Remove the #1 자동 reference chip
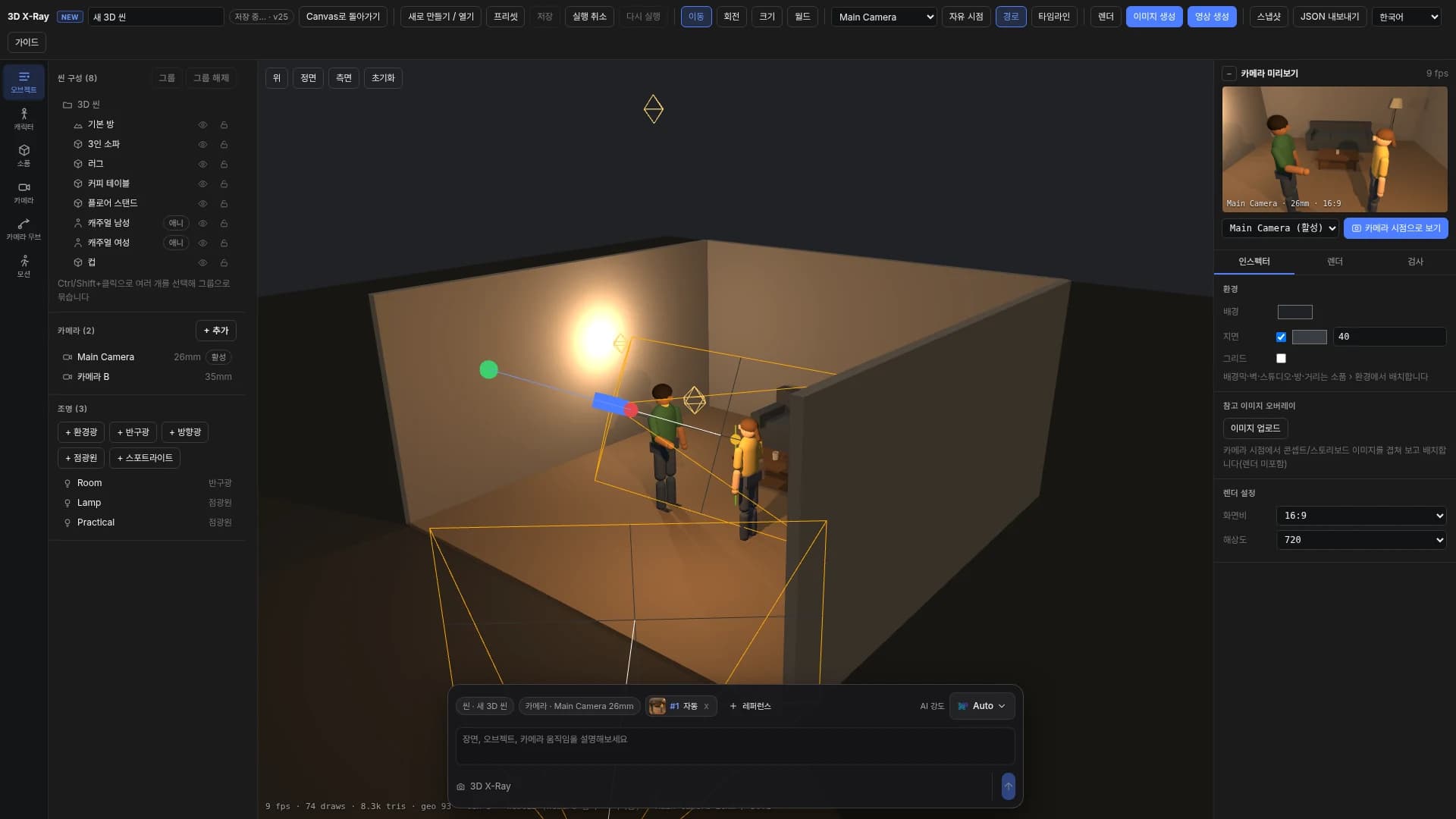 click(x=706, y=706)
